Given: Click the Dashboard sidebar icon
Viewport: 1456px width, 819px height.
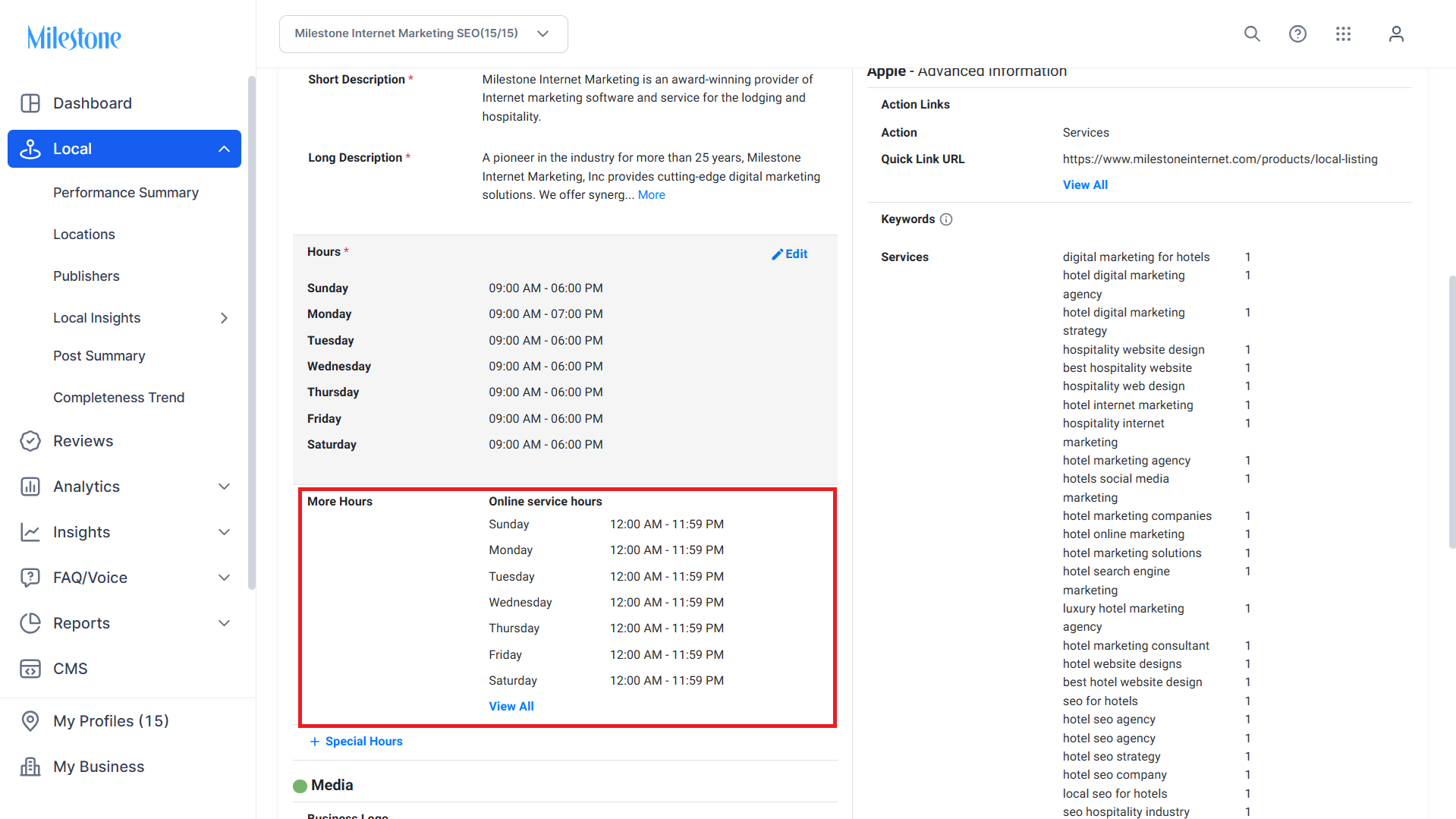Looking at the screenshot, I should click(x=30, y=103).
